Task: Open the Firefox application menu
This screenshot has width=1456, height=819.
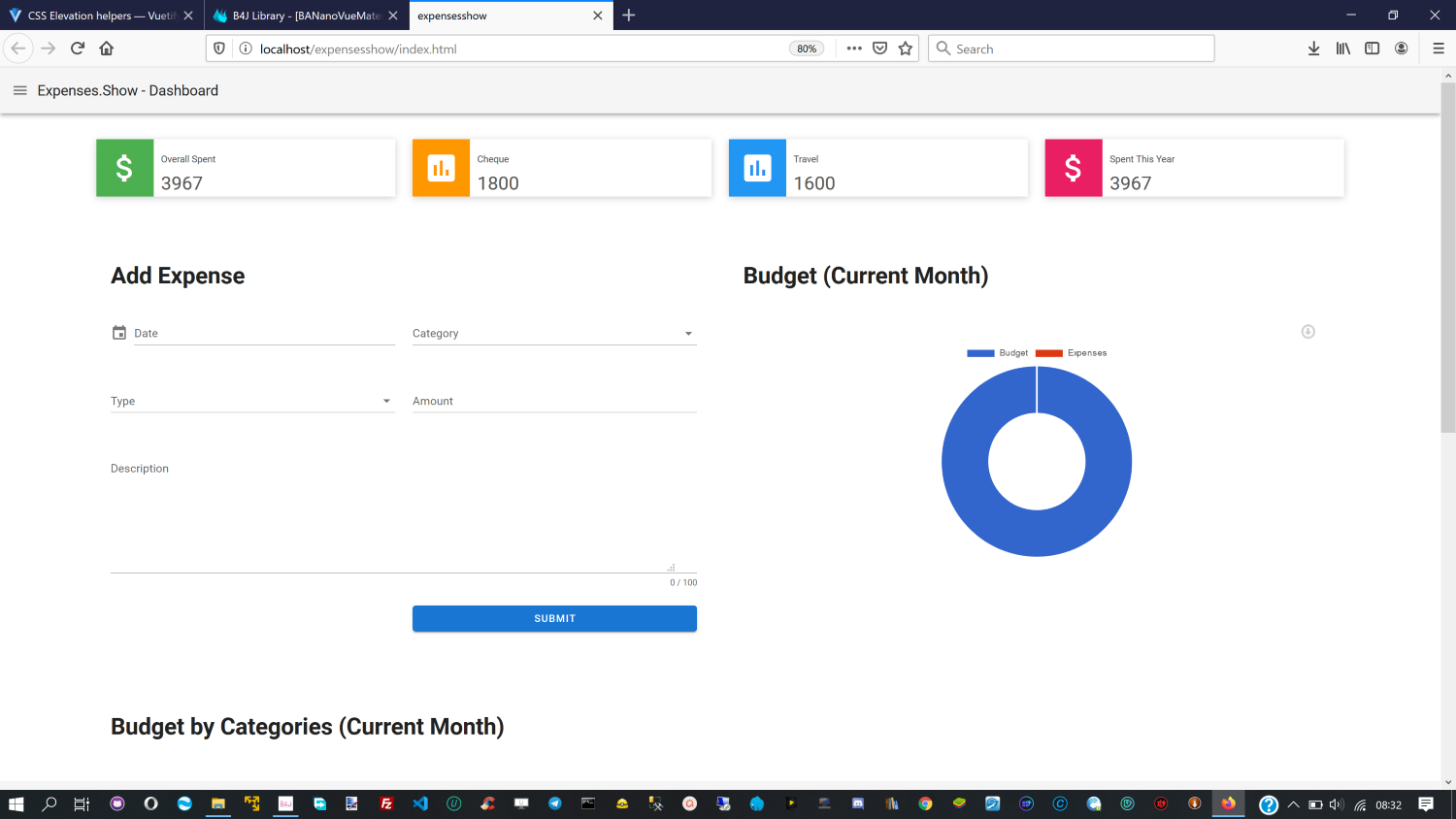Action: (1439, 49)
